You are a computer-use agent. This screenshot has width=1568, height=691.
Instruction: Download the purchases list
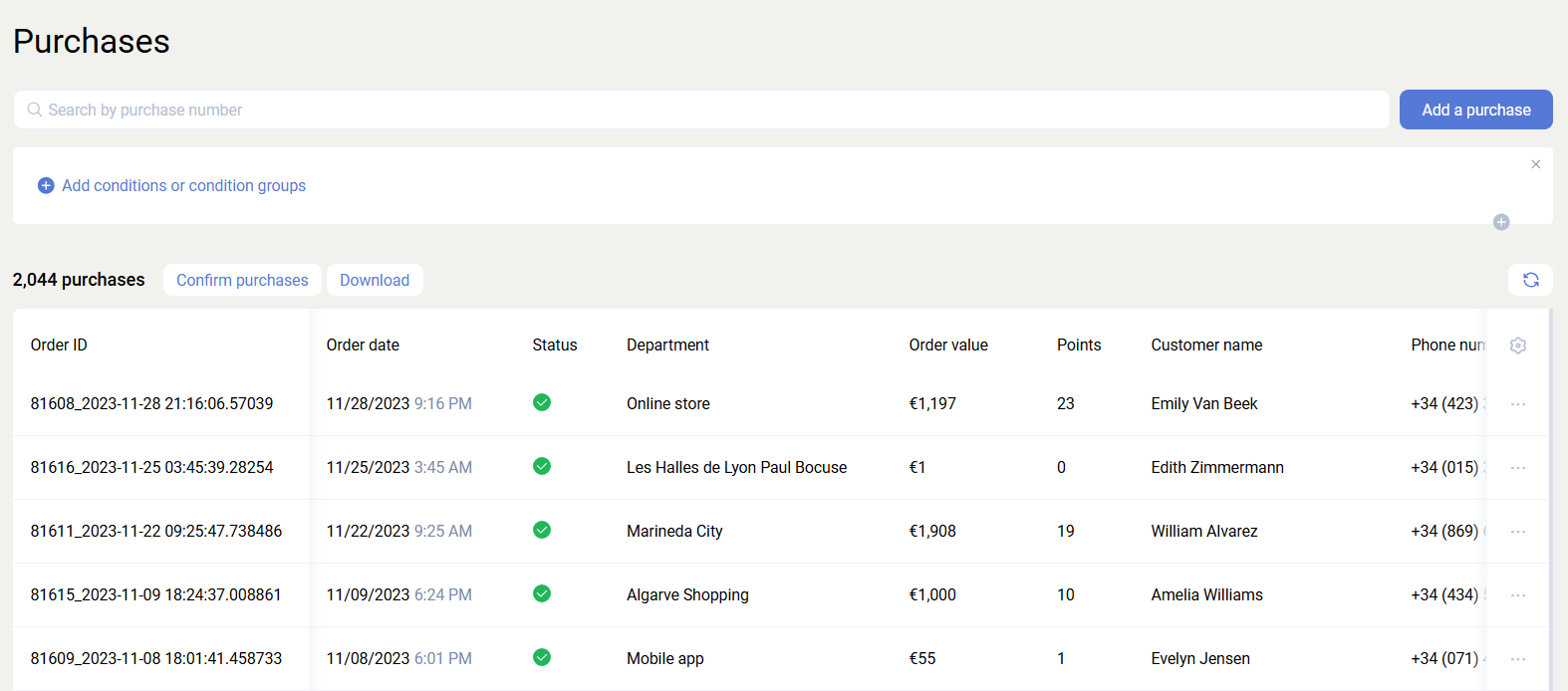point(375,280)
